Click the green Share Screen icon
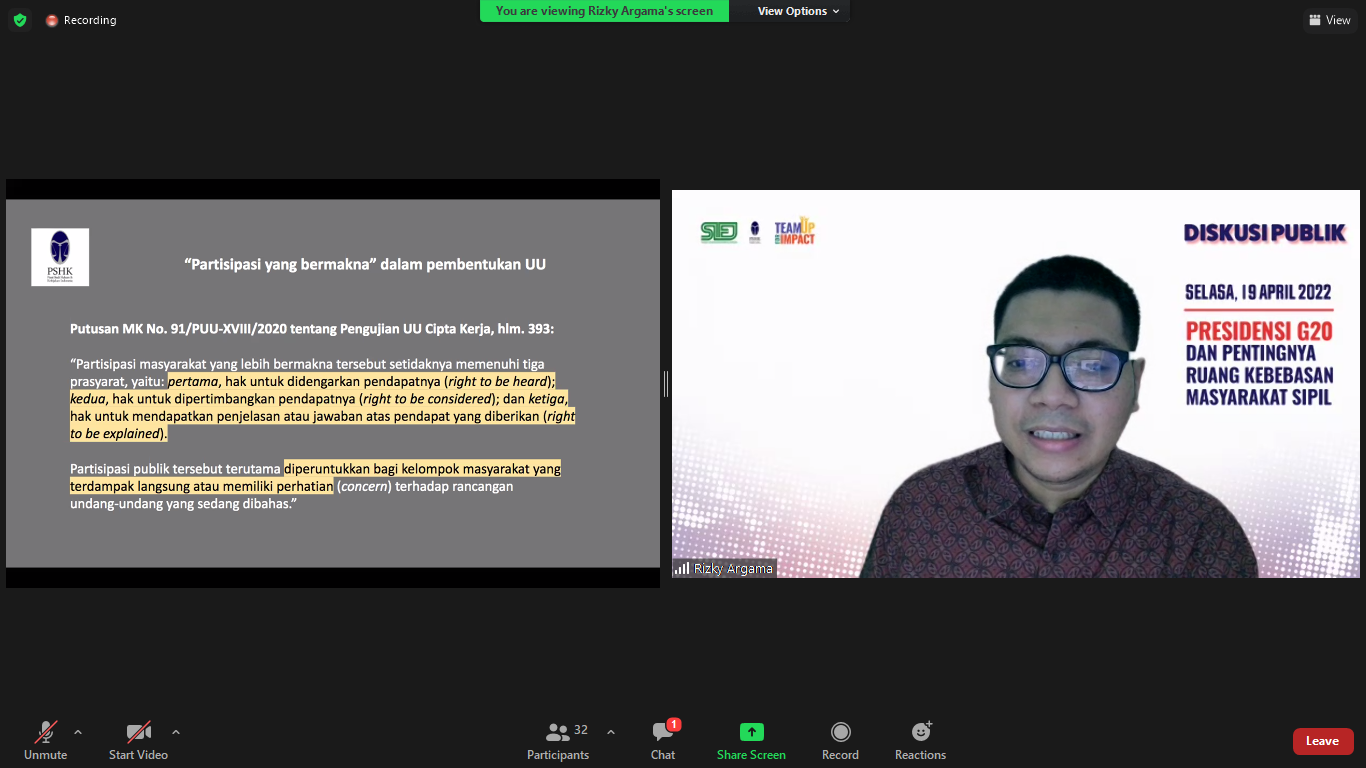 pos(751,732)
